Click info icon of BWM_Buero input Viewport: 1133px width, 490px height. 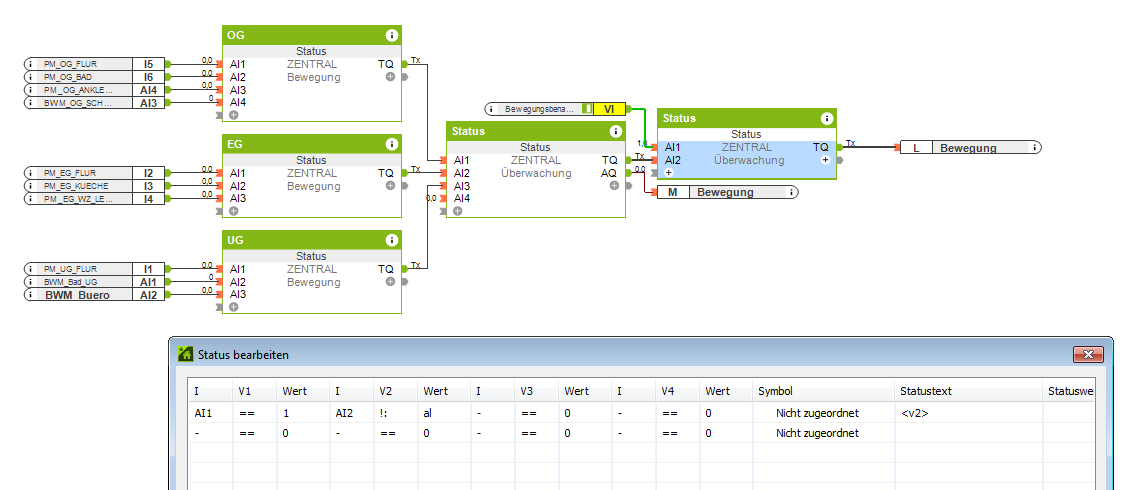pos(30,295)
